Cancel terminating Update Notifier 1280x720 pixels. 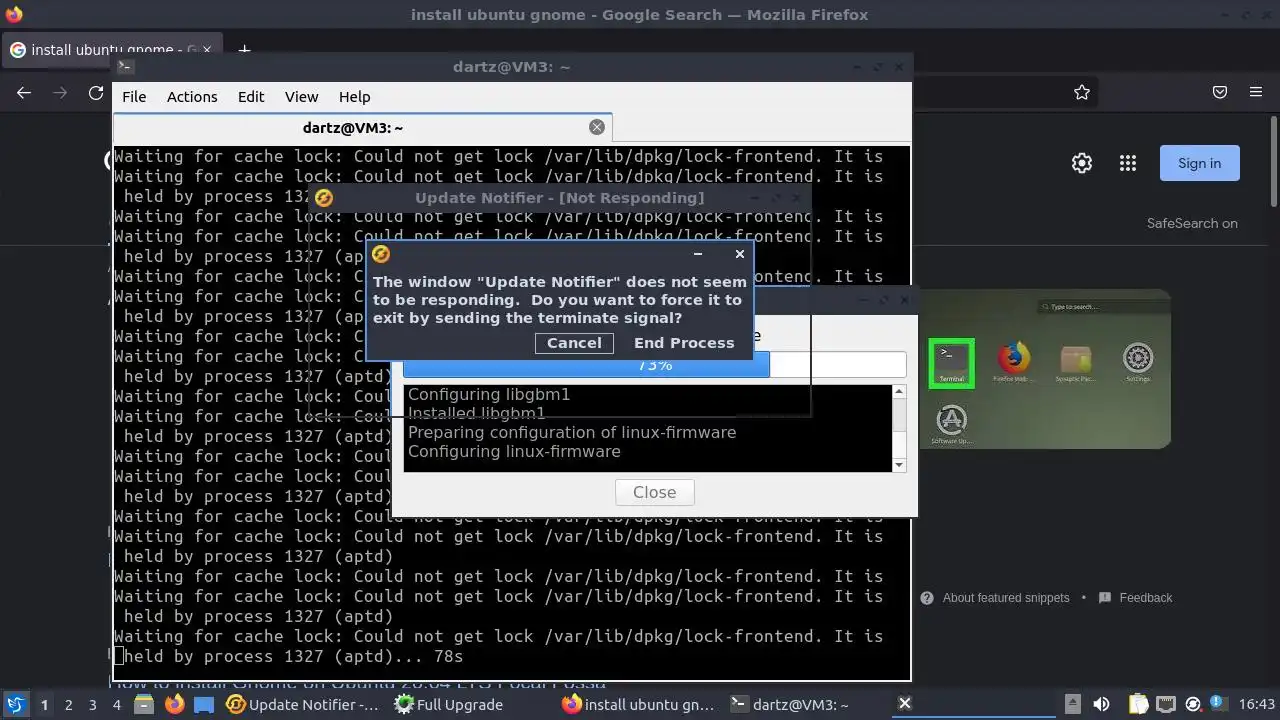tap(574, 343)
